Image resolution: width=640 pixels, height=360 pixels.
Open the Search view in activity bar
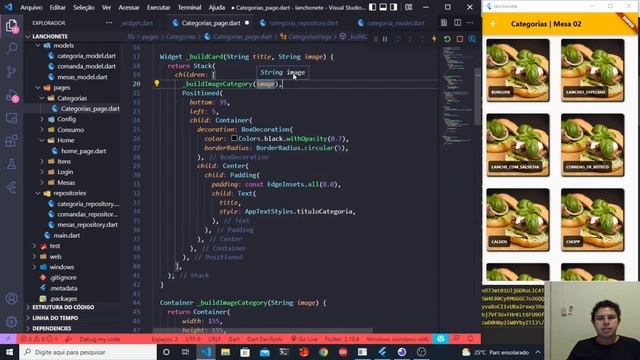(x=11, y=49)
